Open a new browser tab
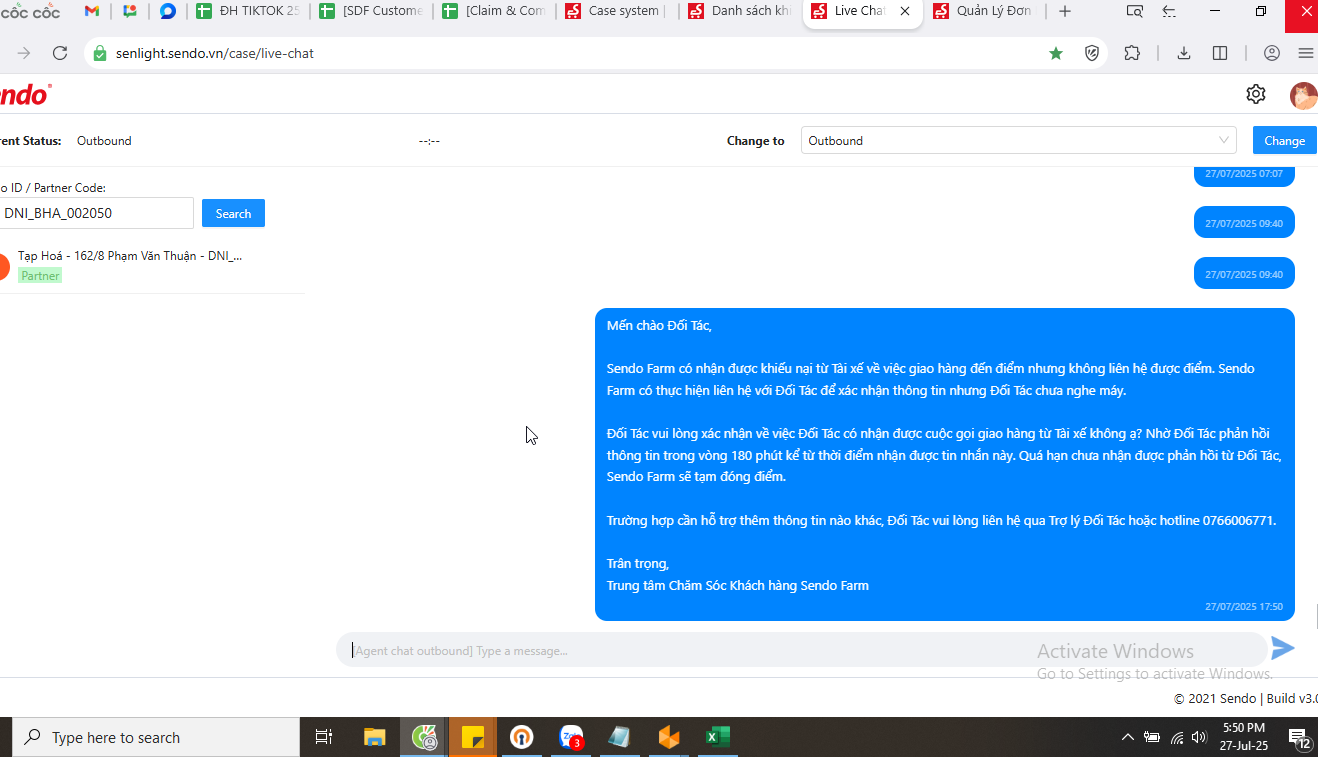This screenshot has width=1318, height=757. [x=1065, y=11]
